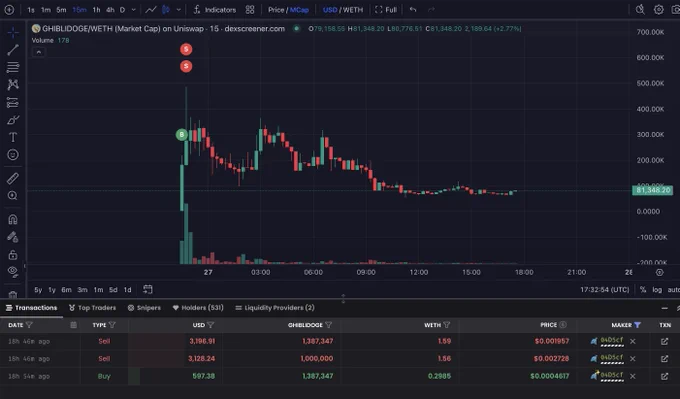The height and width of the screenshot is (399, 680).
Task: Switch to Top Traders tab
Action: [x=92, y=308]
